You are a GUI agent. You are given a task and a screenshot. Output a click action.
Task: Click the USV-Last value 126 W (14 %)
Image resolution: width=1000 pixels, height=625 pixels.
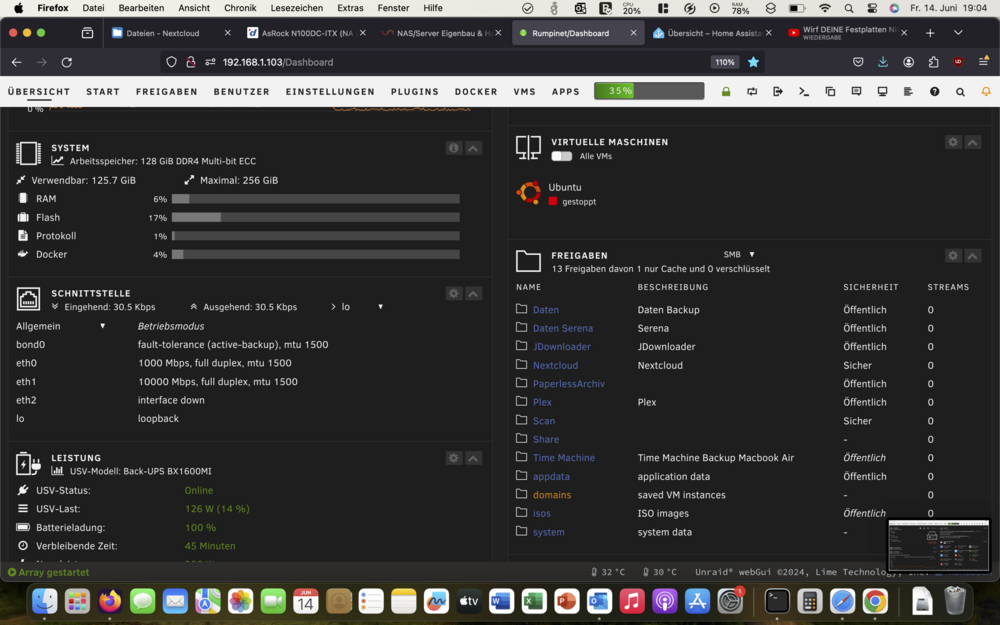(x=217, y=509)
